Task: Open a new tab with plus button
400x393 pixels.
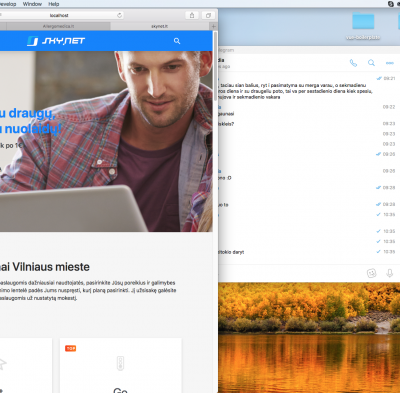Action: point(214,26)
